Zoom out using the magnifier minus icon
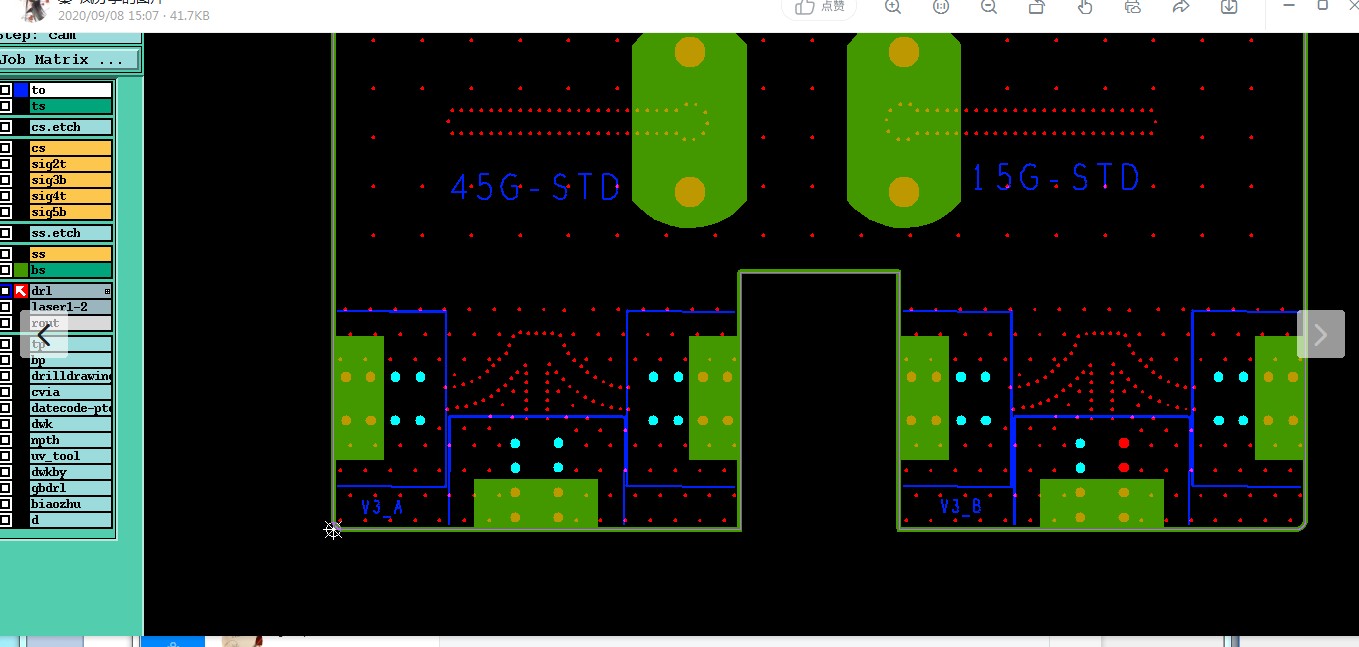Screen dimensions: 1359x647 [x=989, y=7]
